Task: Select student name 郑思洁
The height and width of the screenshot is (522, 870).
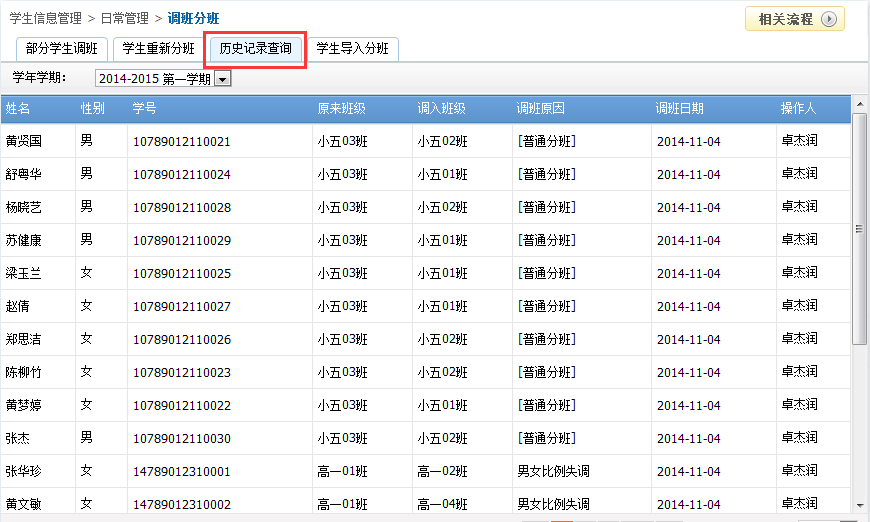Action: point(24,339)
